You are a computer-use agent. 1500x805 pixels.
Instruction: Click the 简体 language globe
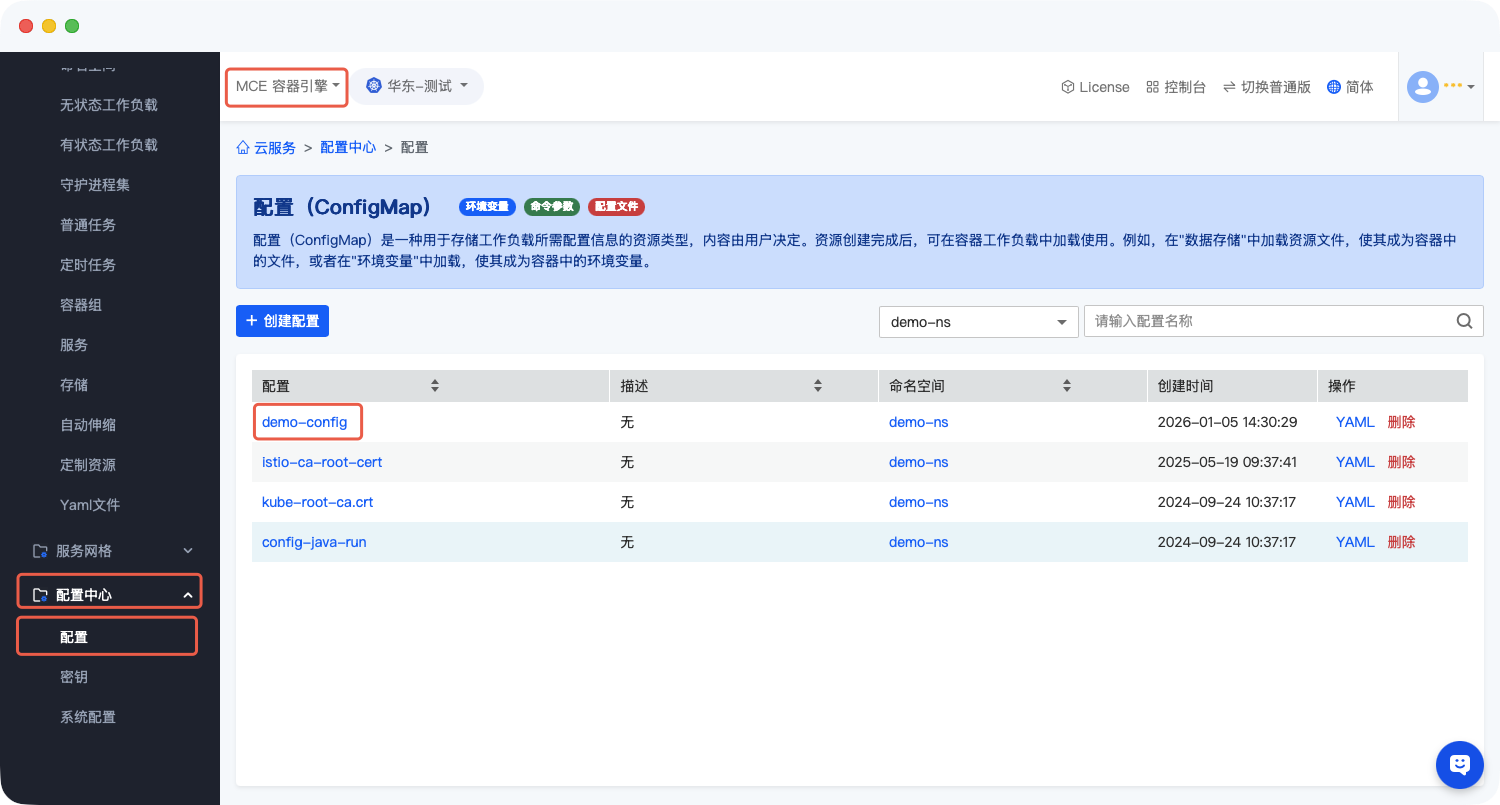(1333, 87)
